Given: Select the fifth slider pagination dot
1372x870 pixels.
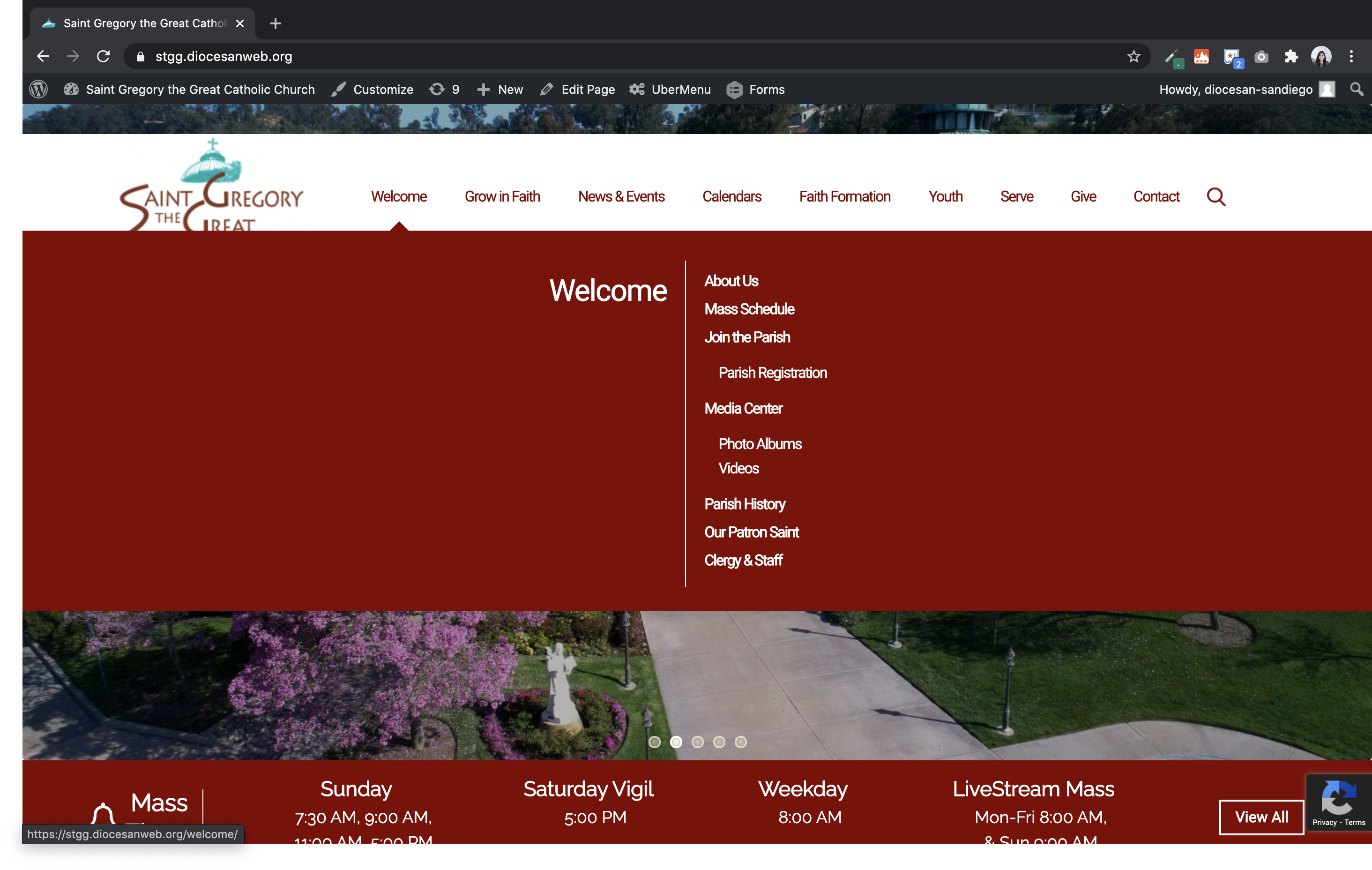Looking at the screenshot, I should point(740,742).
